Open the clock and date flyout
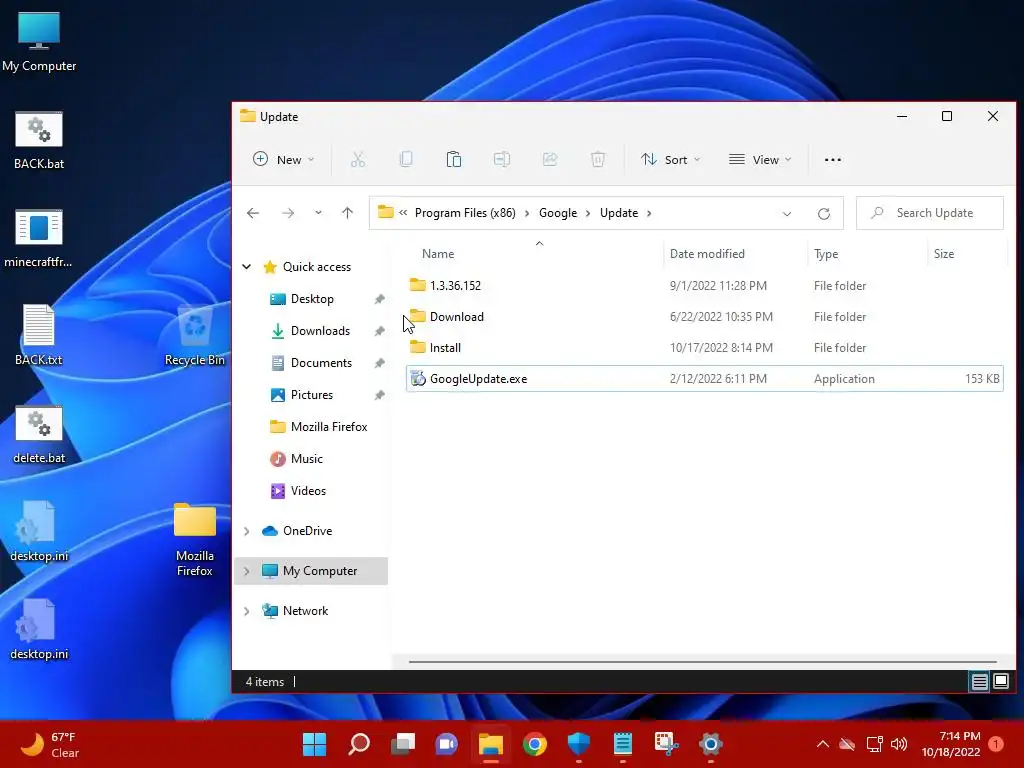 coord(951,744)
